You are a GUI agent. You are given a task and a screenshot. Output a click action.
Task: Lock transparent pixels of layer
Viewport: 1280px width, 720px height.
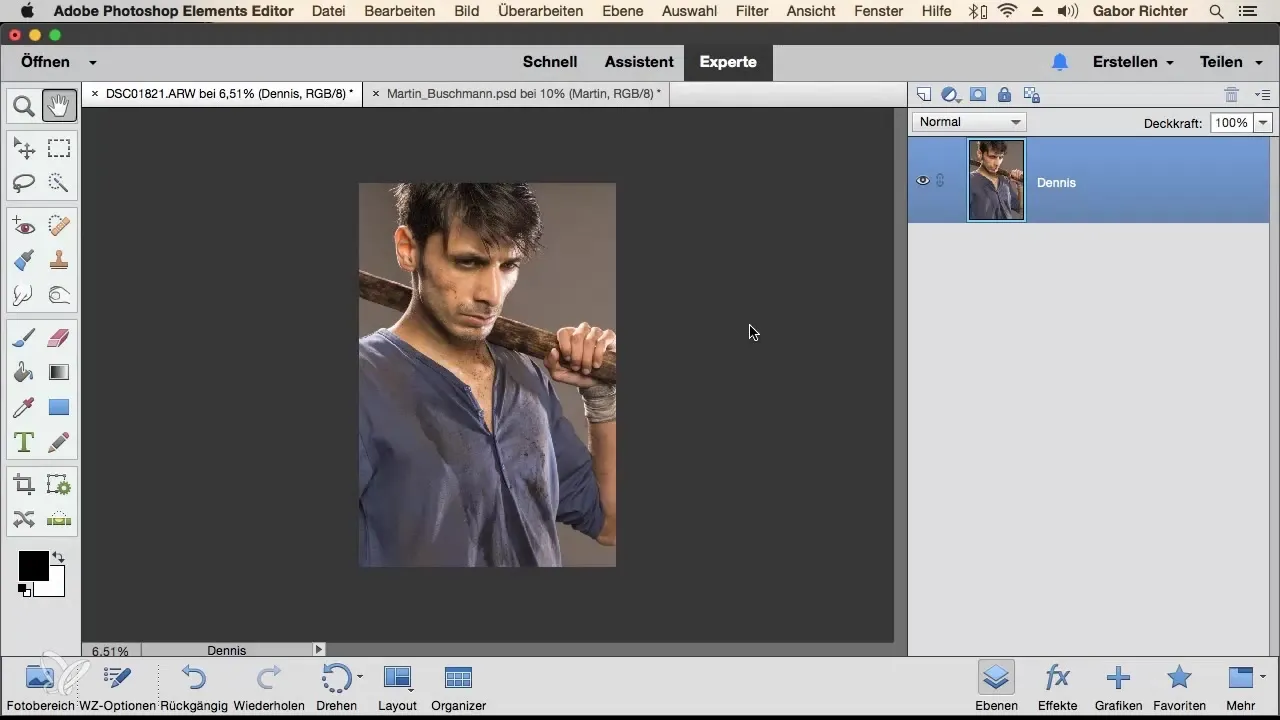pos(1032,95)
